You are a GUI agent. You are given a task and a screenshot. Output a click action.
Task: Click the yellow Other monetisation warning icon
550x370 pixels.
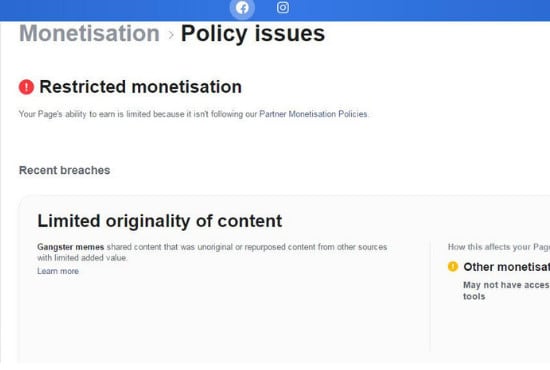pos(453,267)
